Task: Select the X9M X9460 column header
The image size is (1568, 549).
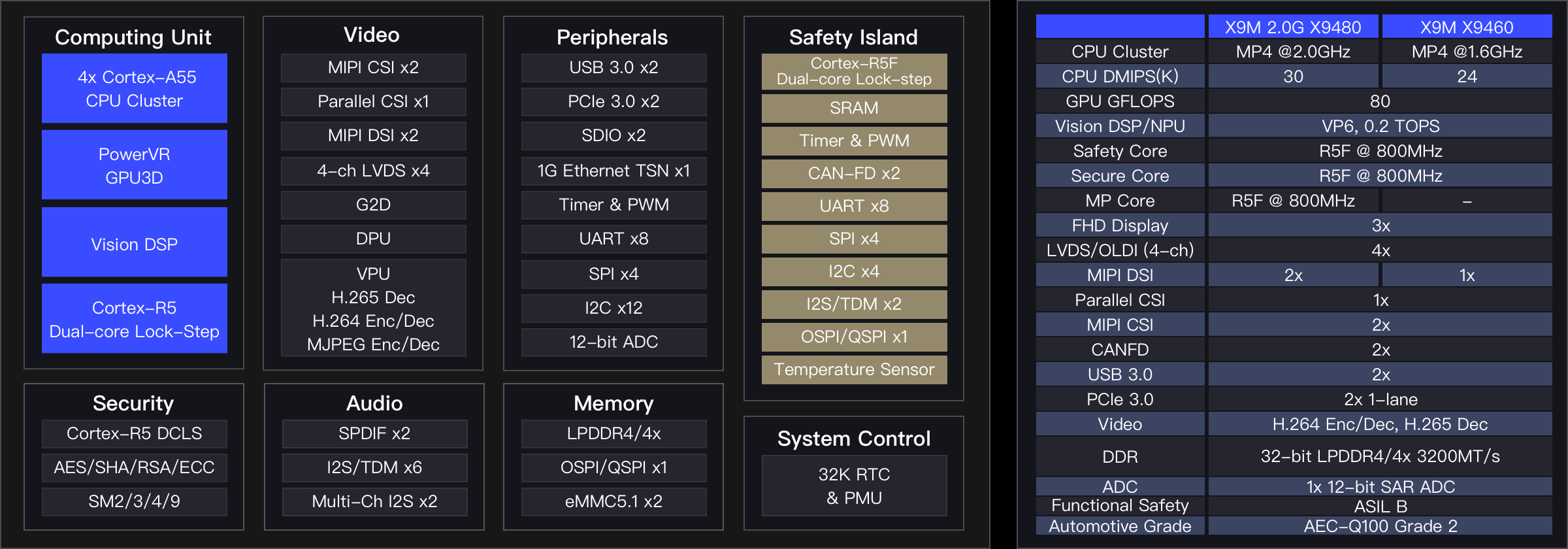Action: [1467, 27]
